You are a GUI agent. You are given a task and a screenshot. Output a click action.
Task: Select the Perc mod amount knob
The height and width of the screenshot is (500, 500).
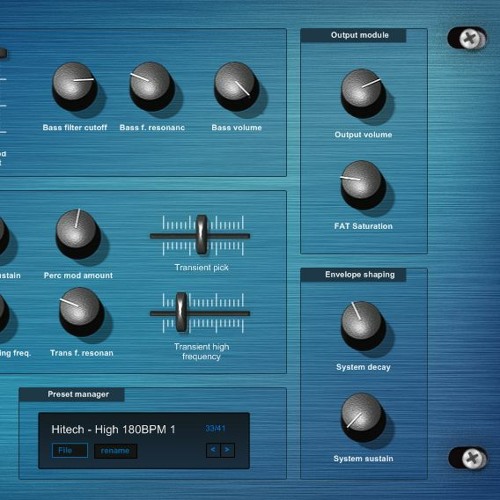tap(78, 234)
